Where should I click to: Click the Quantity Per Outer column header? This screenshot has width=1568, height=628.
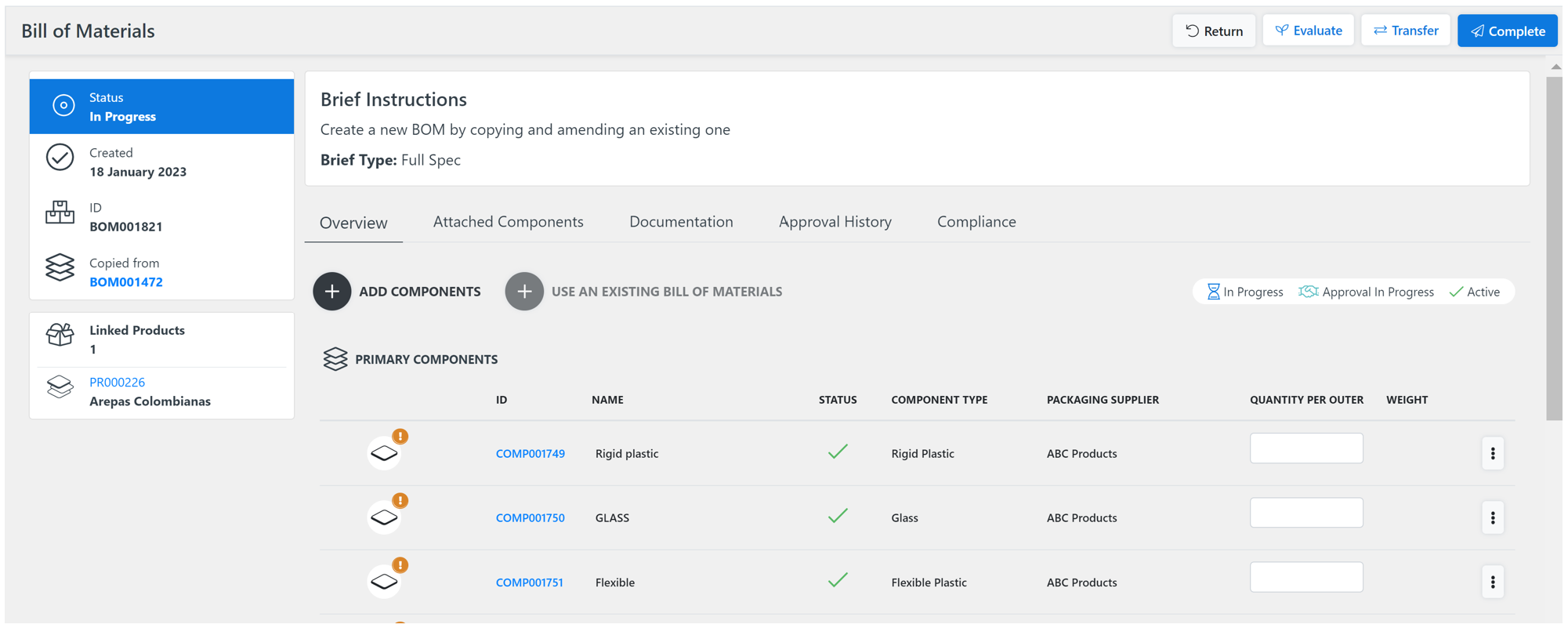tap(1306, 400)
